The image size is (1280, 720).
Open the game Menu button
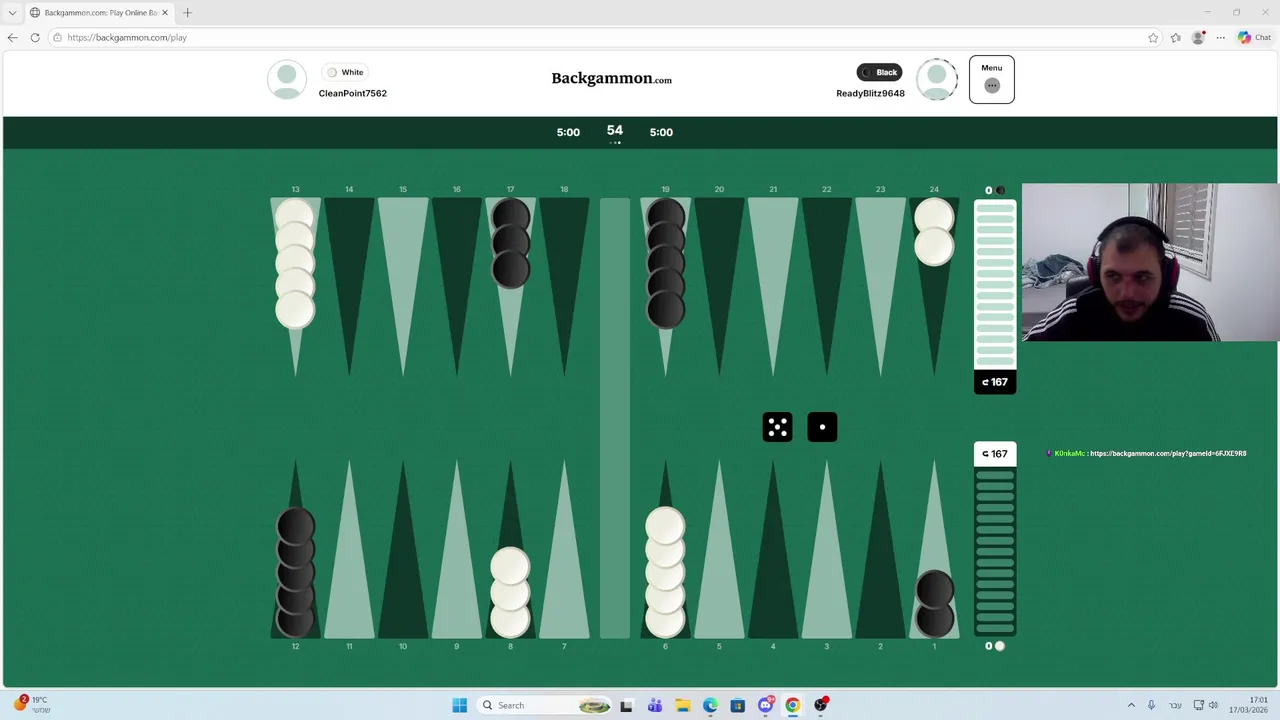(991, 79)
